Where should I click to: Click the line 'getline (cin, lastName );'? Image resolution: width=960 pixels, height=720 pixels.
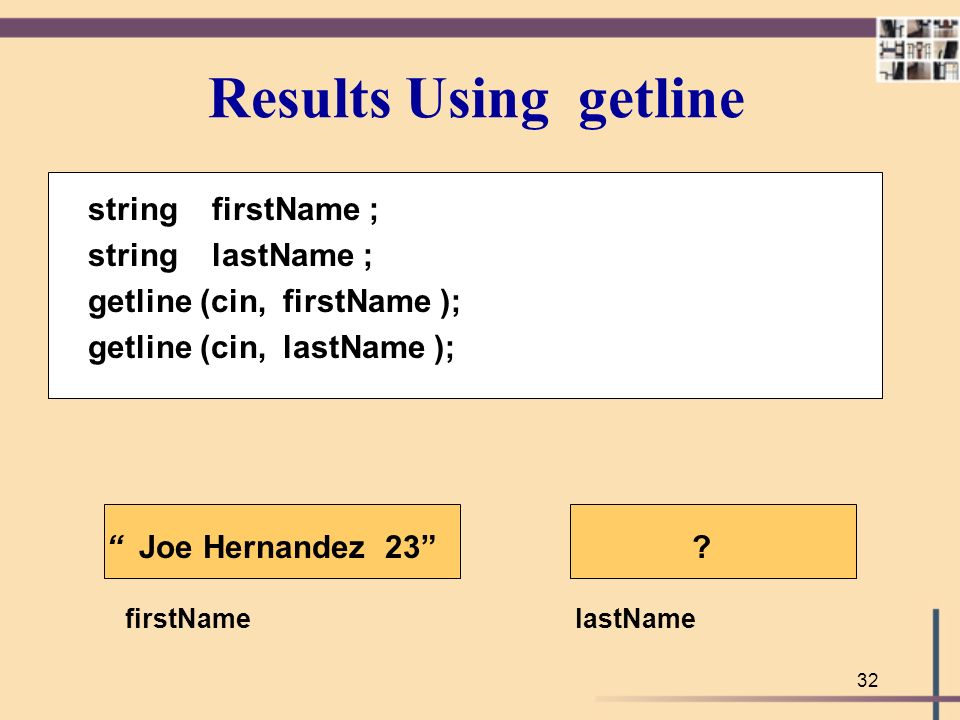click(x=271, y=349)
